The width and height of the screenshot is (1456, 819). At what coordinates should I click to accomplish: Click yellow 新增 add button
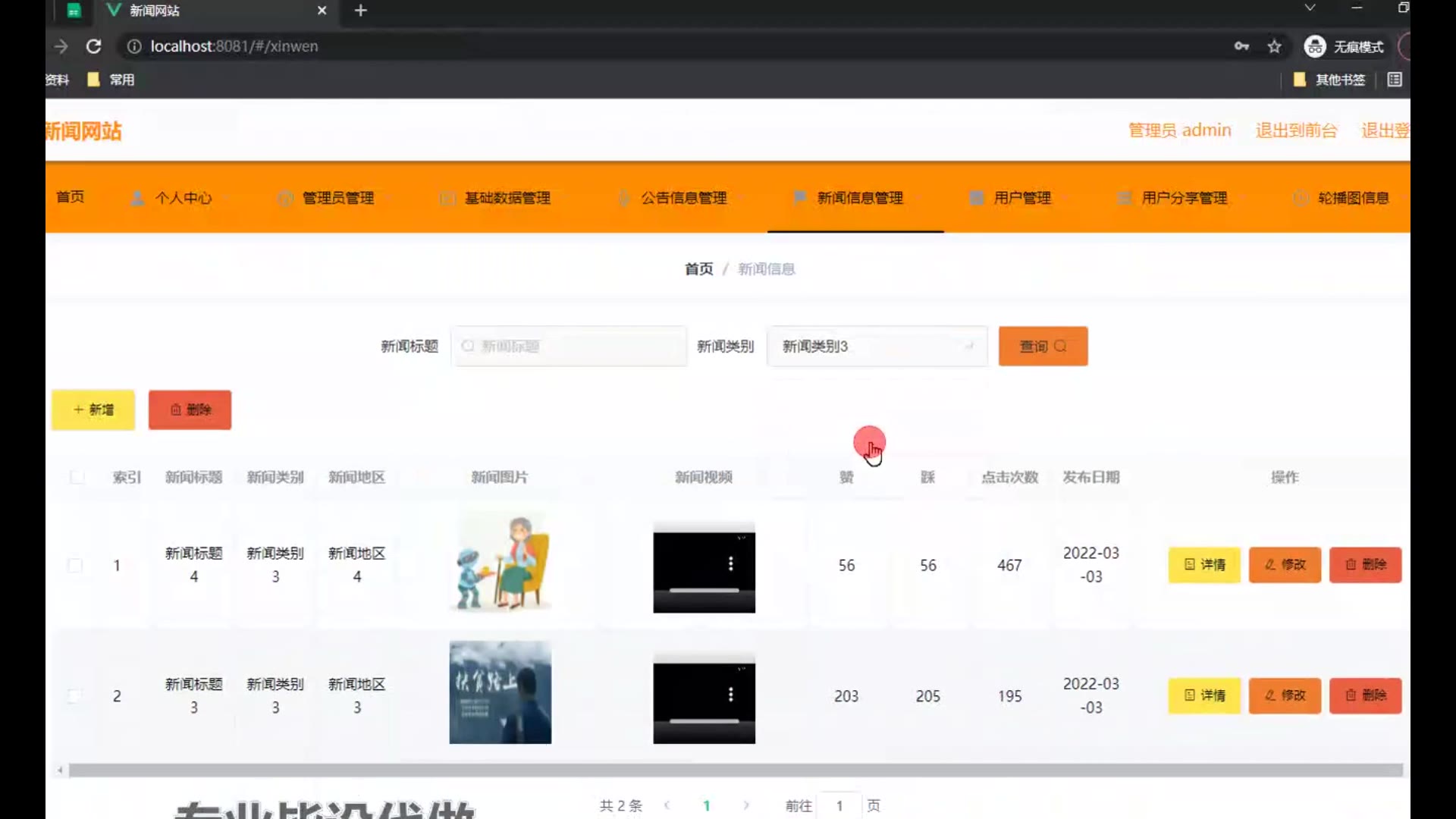coord(93,410)
